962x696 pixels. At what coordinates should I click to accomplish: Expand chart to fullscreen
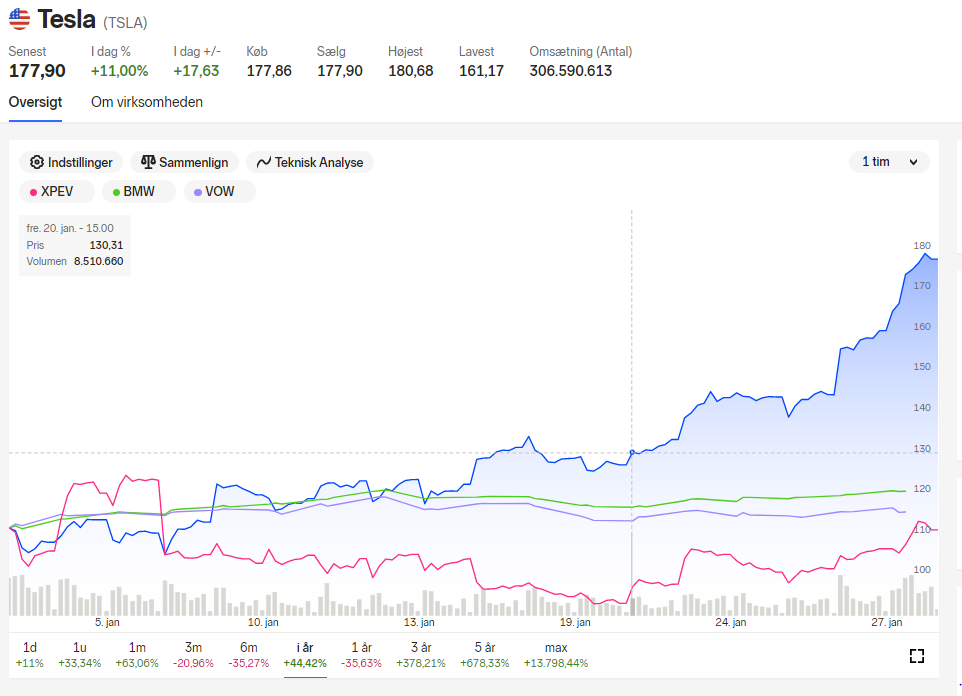[x=917, y=655]
